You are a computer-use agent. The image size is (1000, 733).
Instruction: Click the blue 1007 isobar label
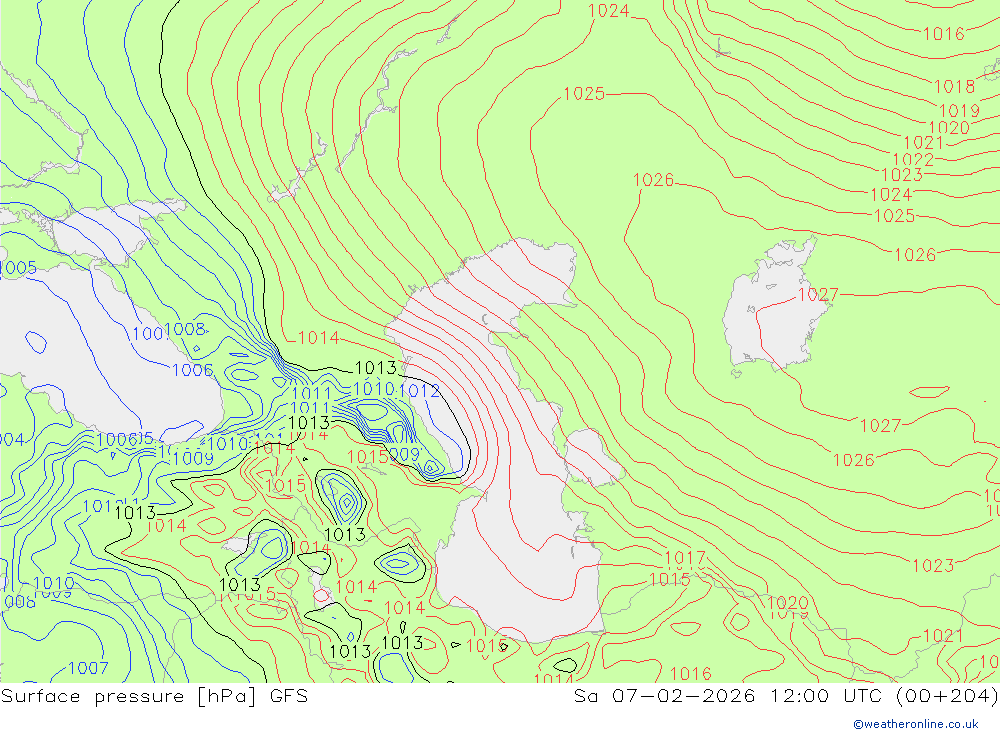(88, 669)
